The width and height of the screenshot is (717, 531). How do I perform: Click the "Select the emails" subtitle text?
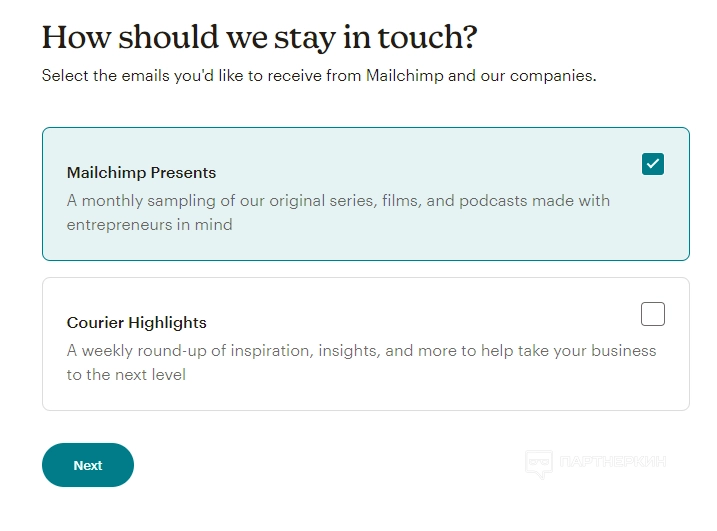coord(319,76)
